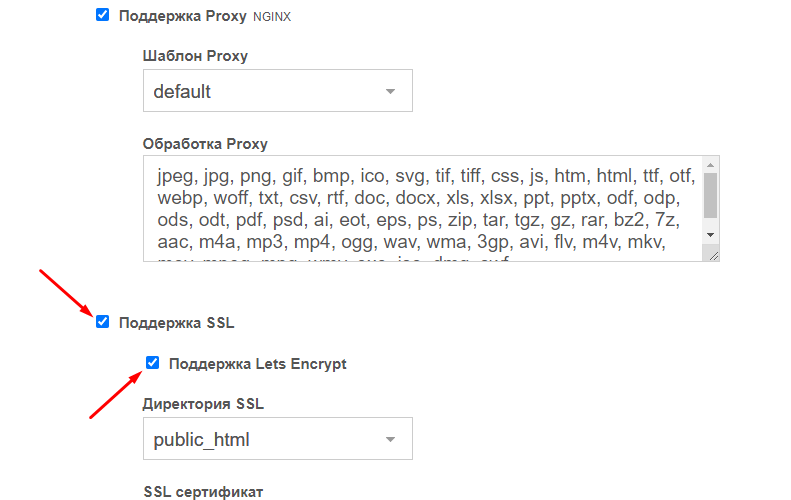Viewport: 791px width, 500px height.
Task: Toggle the Поддержка SSL checkbox
Action: pyautogui.click(x=102, y=322)
